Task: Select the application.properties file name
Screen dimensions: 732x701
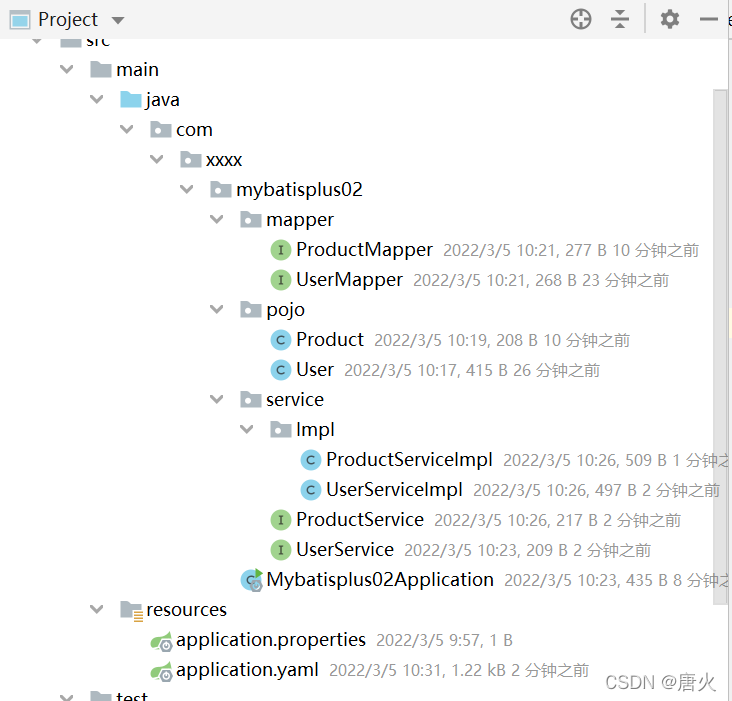Action: pos(271,640)
